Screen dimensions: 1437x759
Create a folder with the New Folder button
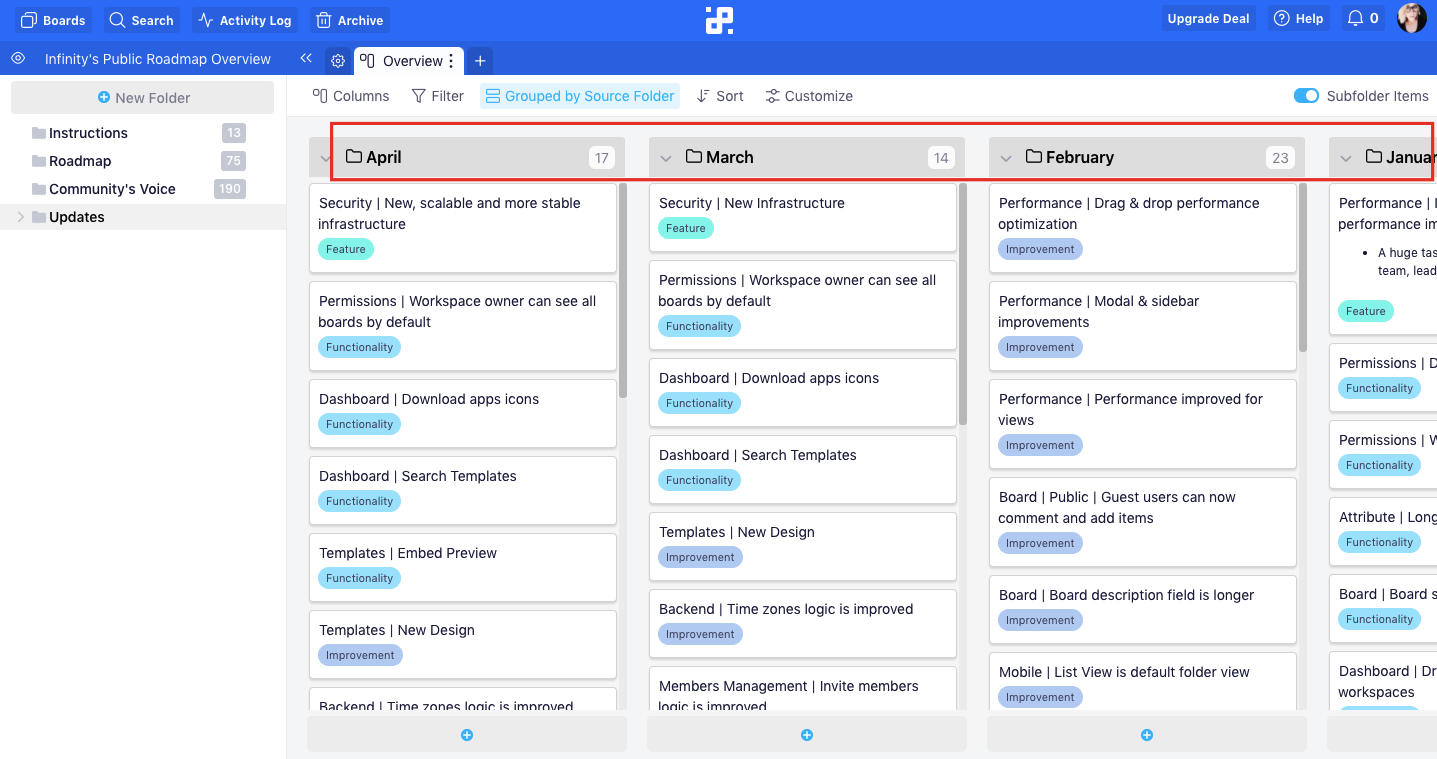142,98
